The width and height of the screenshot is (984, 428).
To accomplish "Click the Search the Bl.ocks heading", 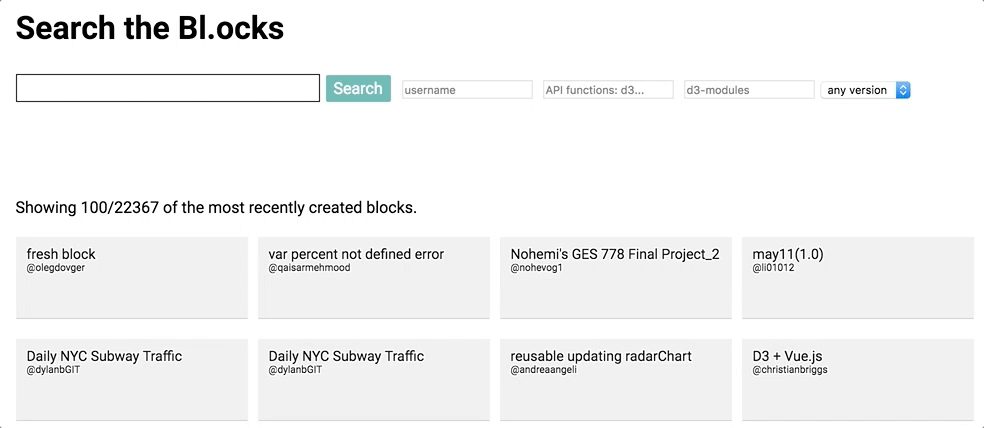I will (x=150, y=28).
